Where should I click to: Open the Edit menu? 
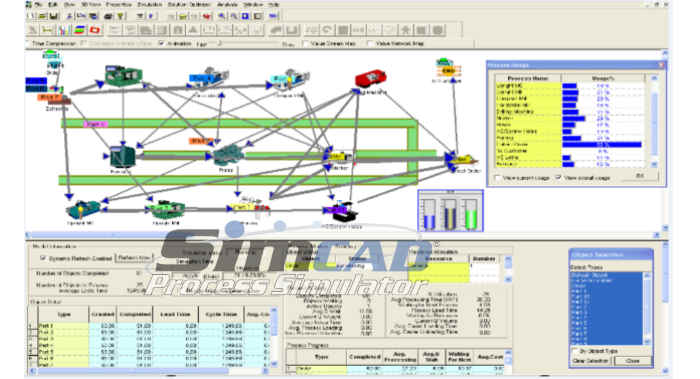click(53, 4)
